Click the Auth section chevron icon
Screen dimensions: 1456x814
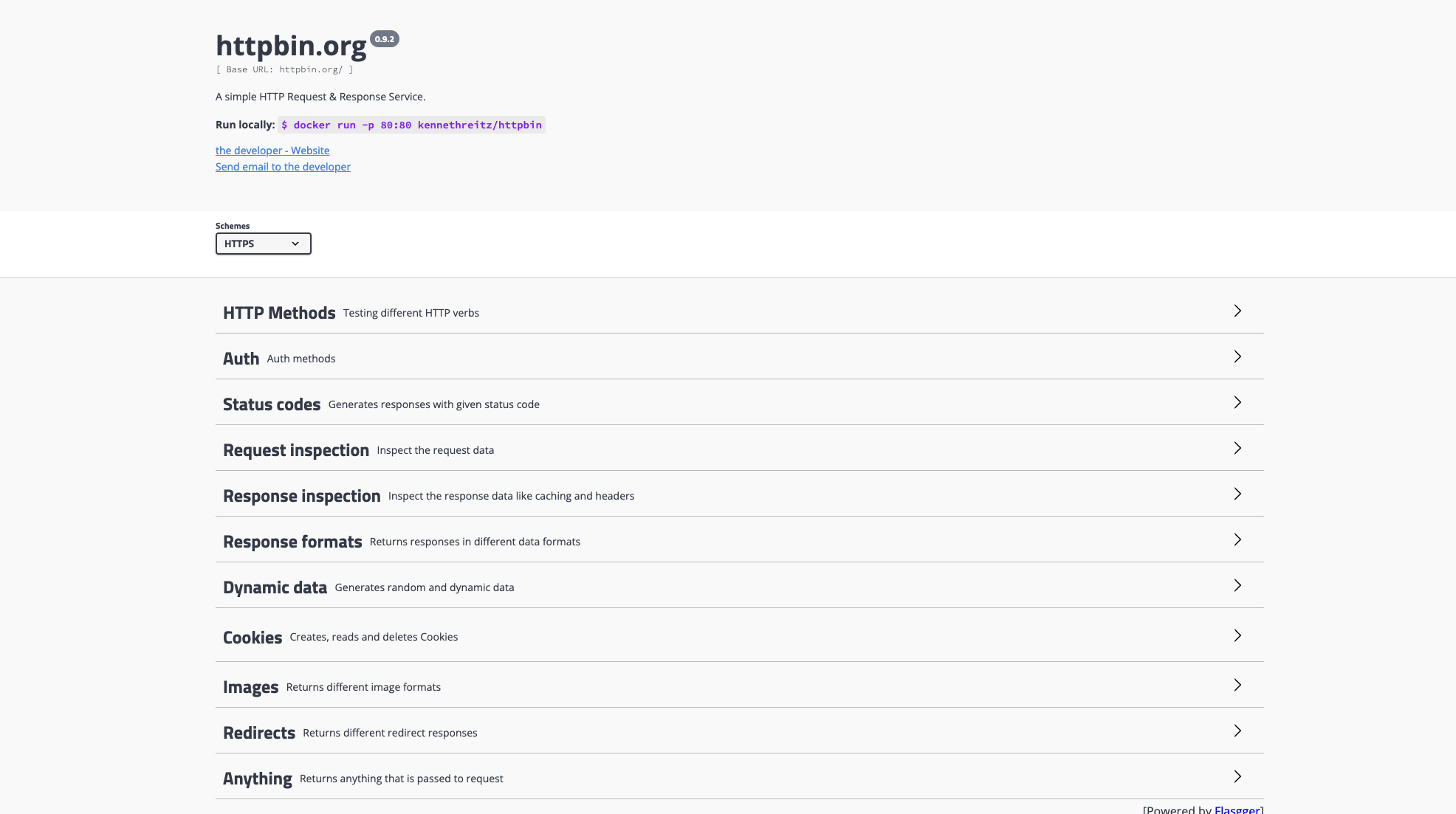1237,357
